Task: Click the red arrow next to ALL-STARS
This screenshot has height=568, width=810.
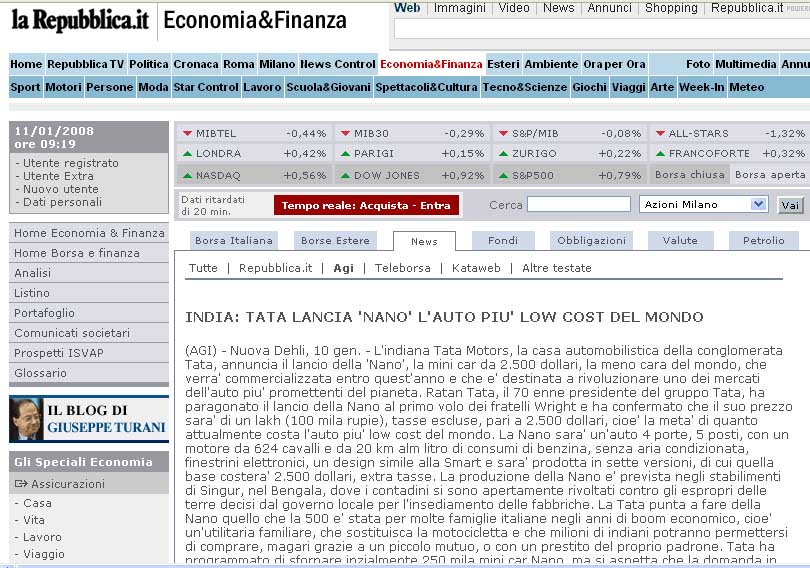Action: coord(659,133)
